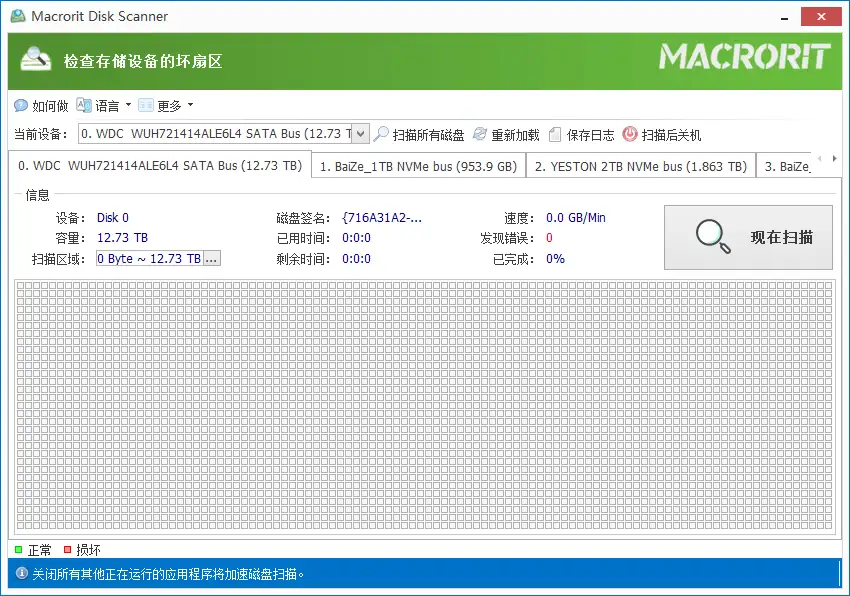The height and width of the screenshot is (596, 850).
Task: Switch to the 3. BaiZe tab
Action: point(785,166)
